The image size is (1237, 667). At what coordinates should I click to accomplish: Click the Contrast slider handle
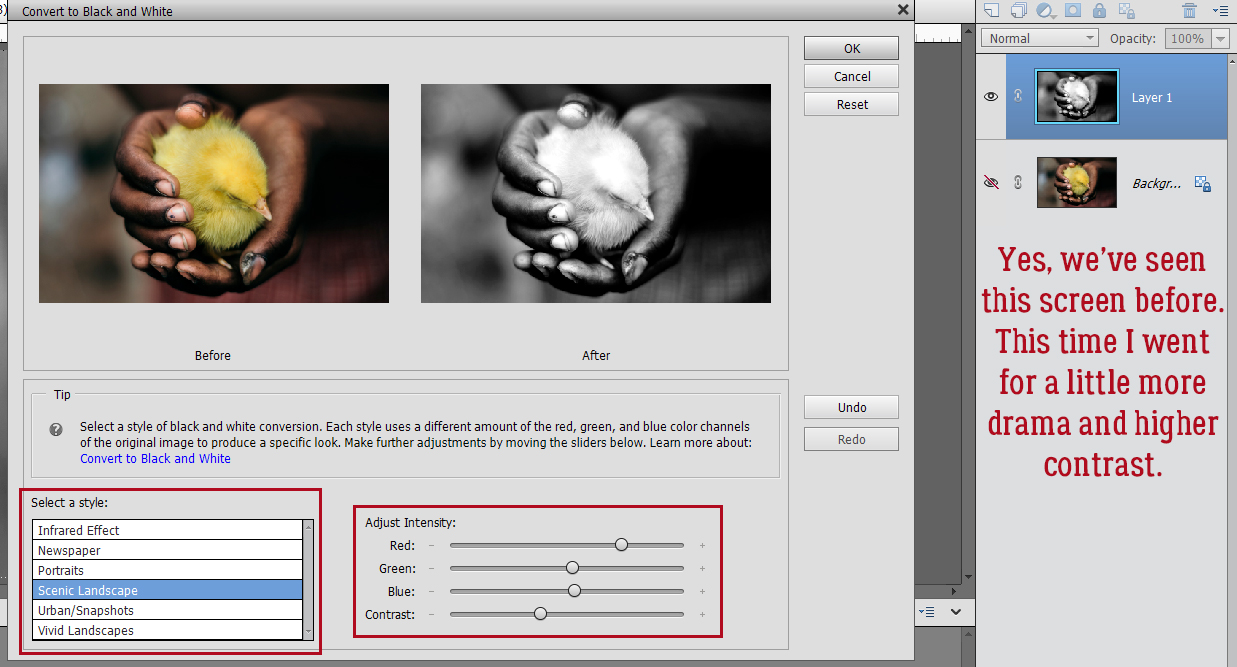pos(540,613)
